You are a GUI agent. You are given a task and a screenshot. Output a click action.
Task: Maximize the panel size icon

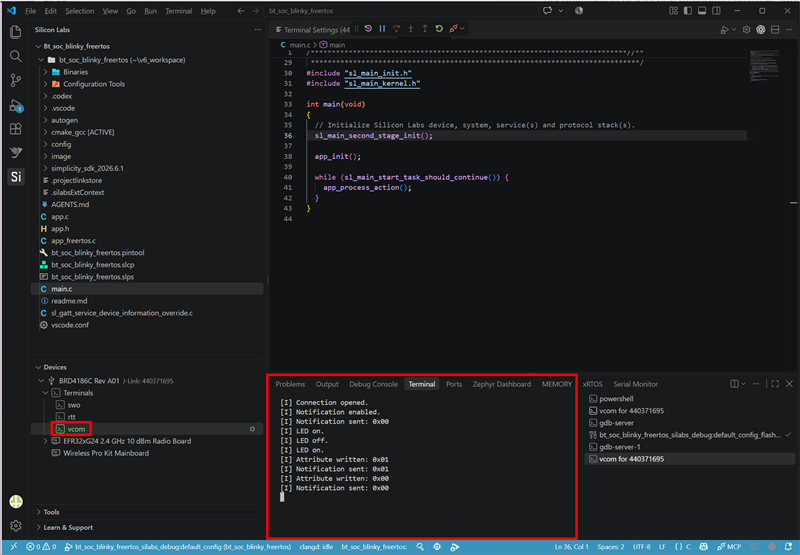(775, 384)
